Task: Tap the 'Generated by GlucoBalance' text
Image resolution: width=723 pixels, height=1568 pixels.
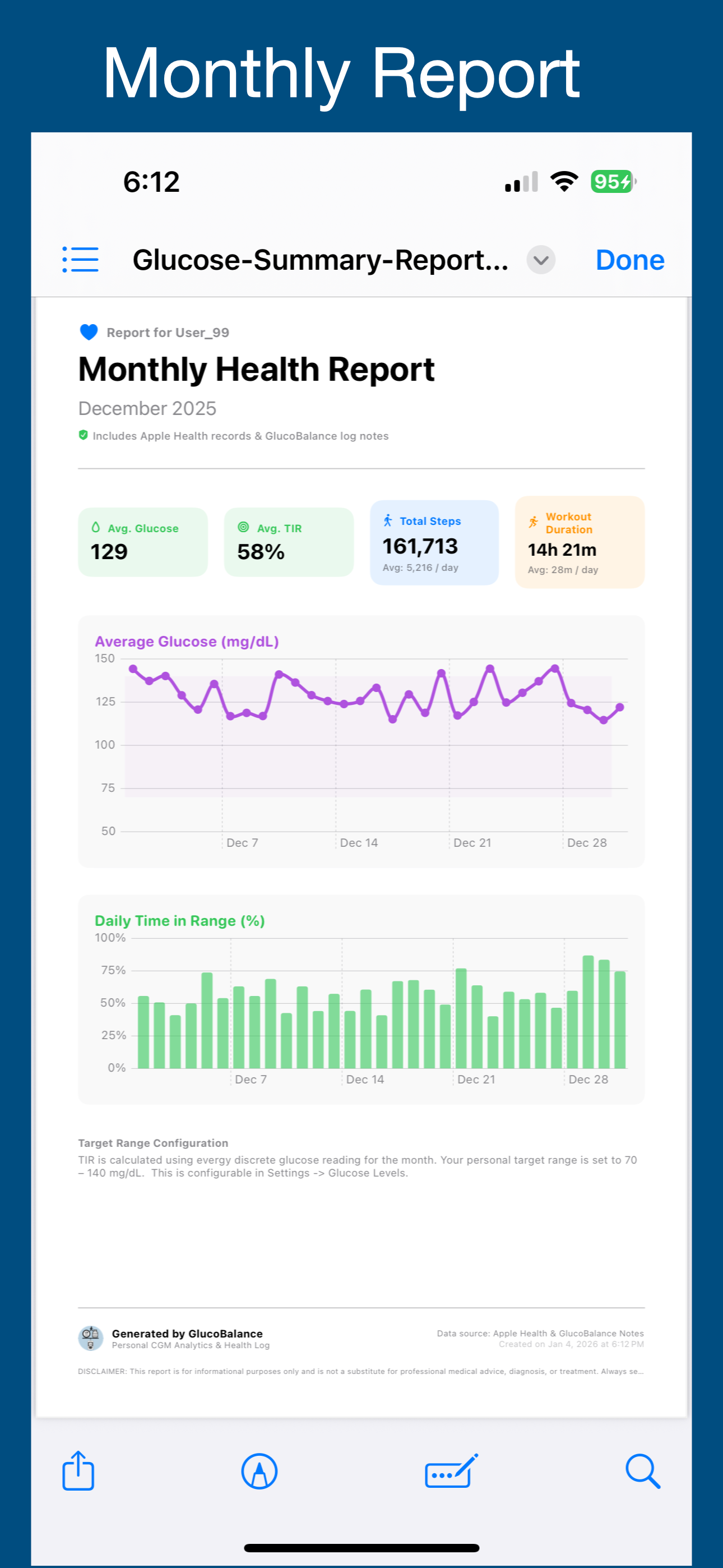Action: 187,1334
